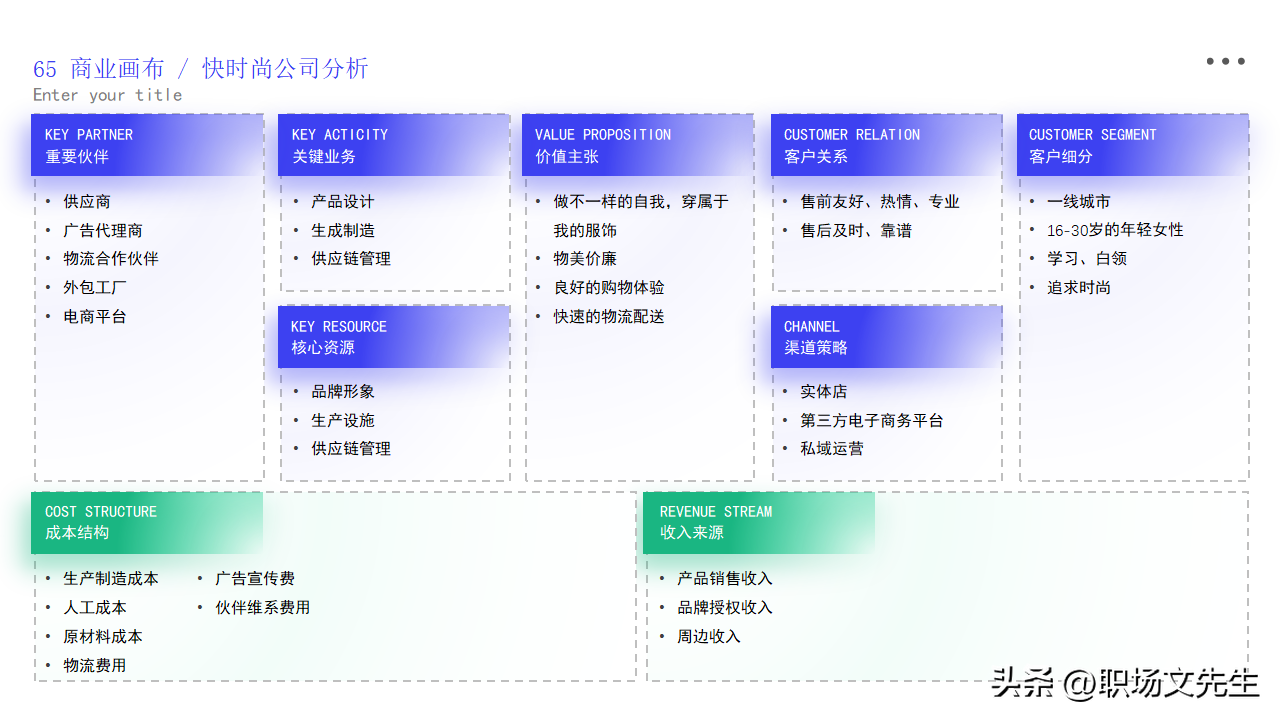Click the '快速的物流配送' bullet text

coord(610,317)
